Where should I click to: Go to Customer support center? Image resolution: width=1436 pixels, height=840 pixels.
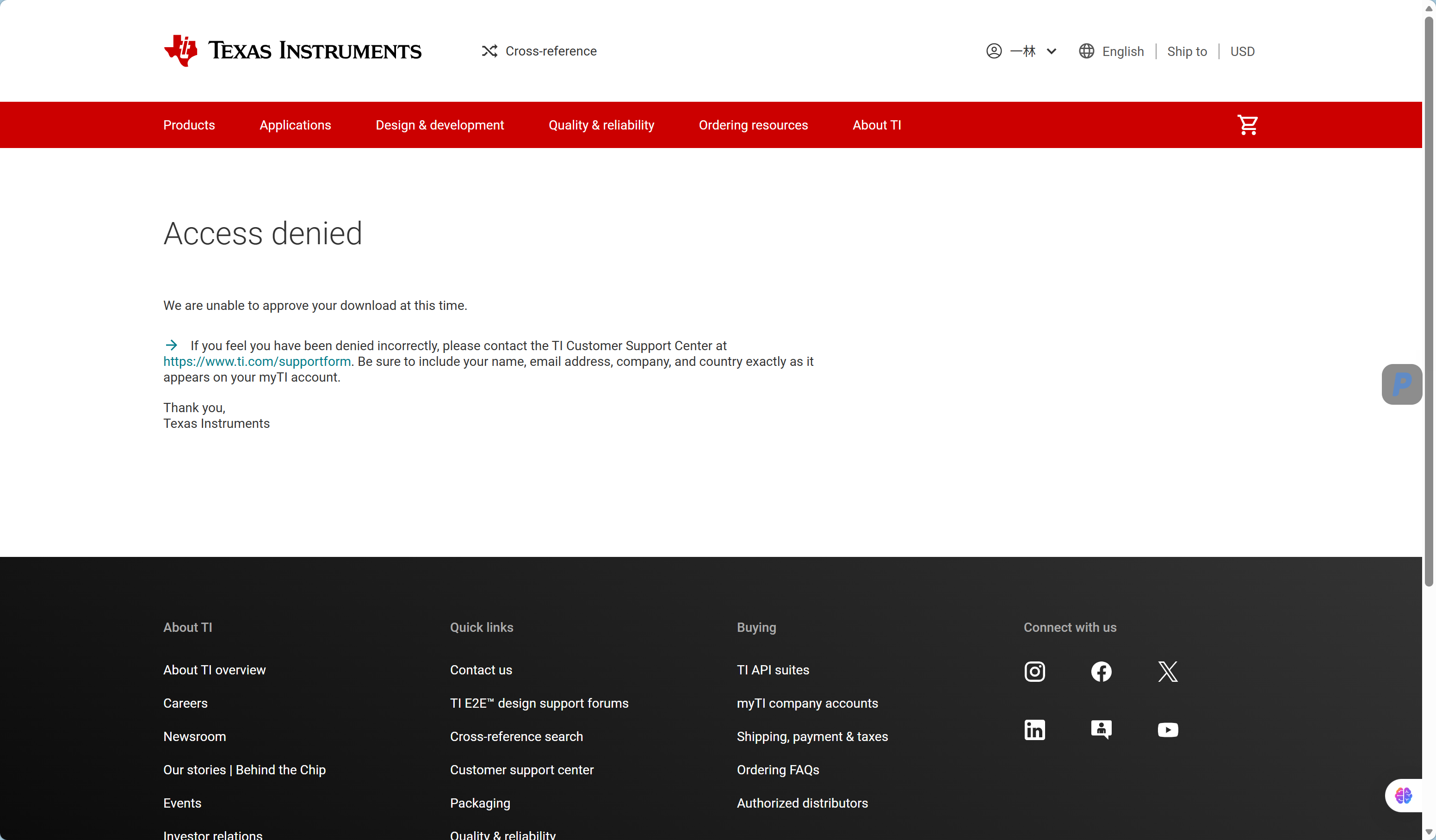pos(522,771)
